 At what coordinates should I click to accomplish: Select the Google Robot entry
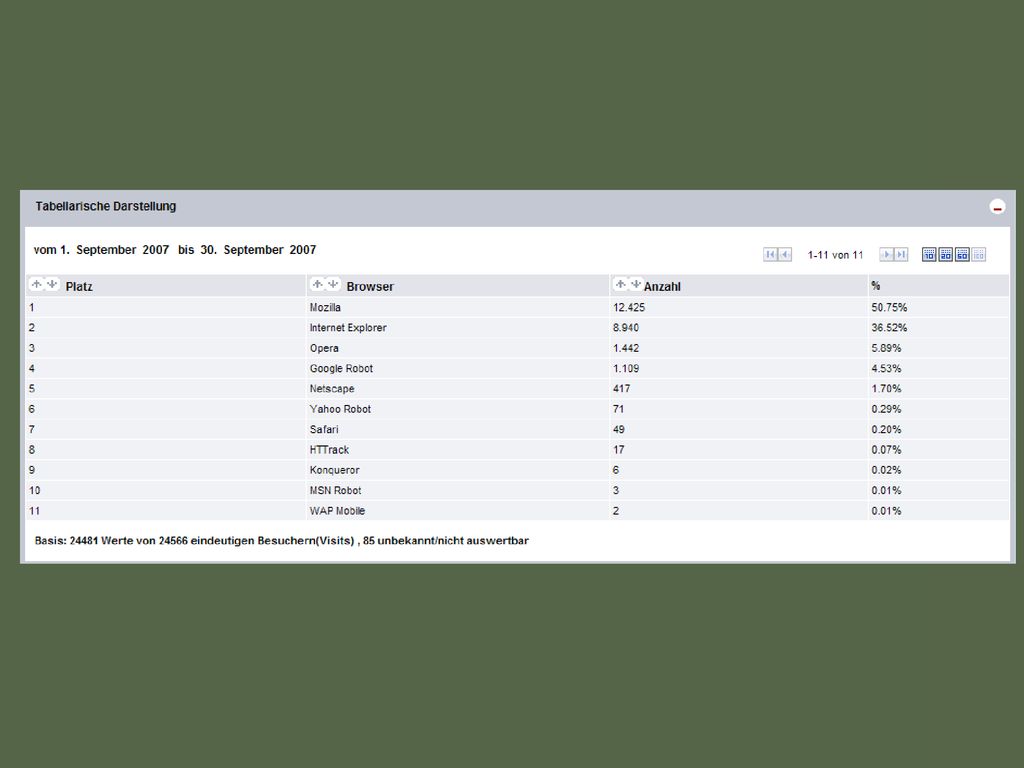[x=341, y=368]
